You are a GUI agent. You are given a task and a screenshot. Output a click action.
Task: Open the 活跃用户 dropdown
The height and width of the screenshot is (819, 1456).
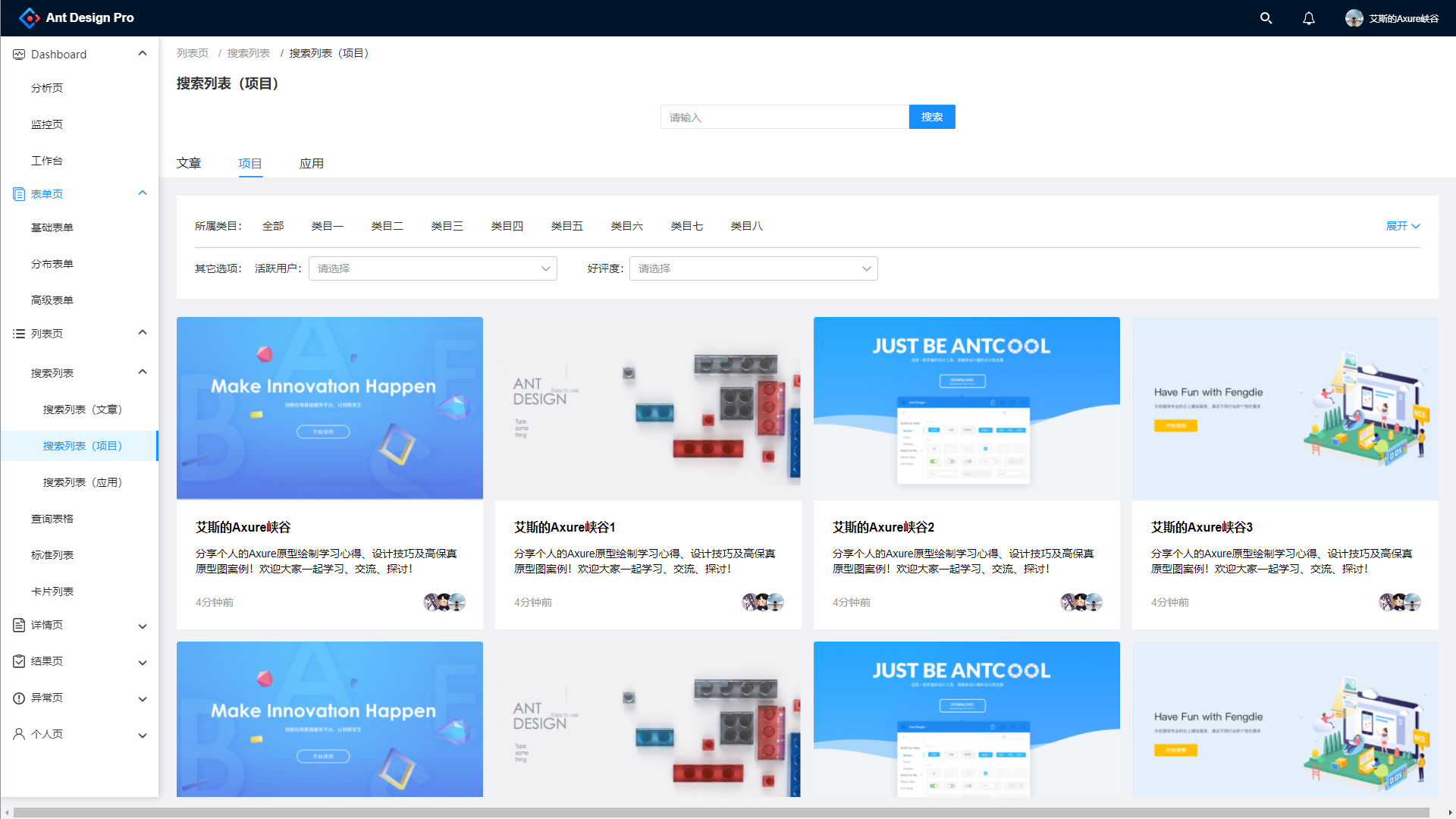coord(433,268)
